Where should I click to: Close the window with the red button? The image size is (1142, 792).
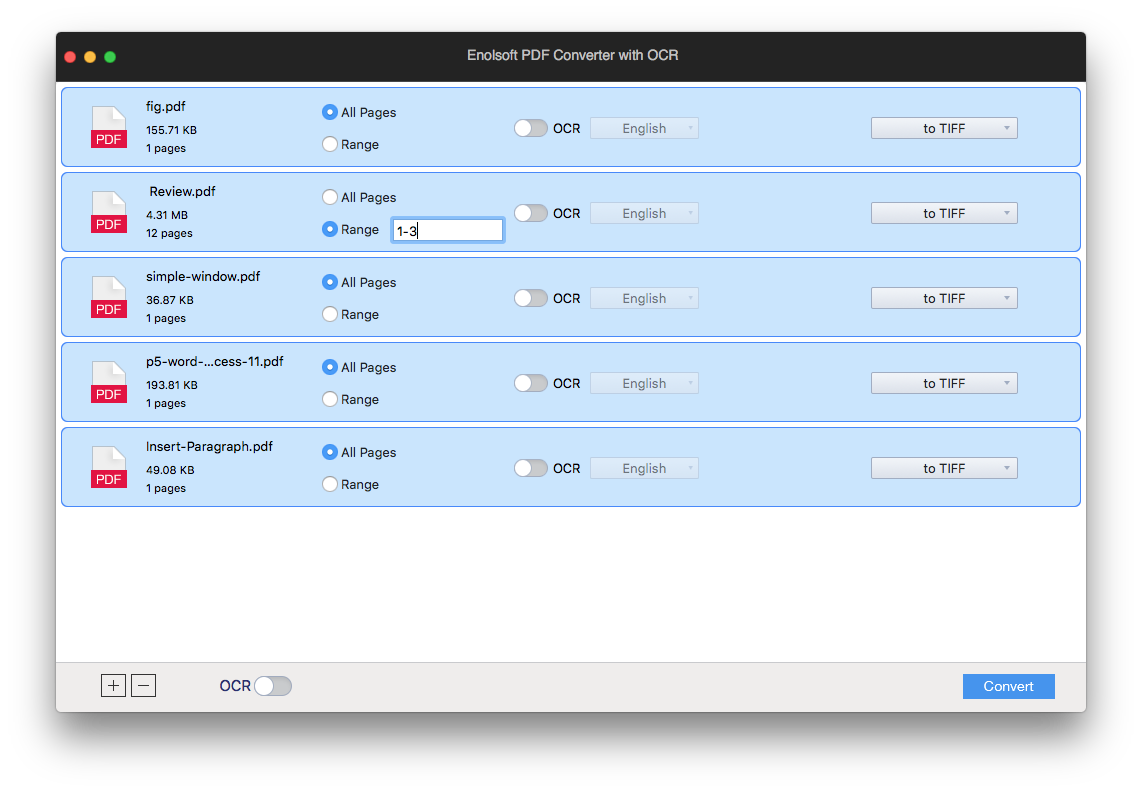70,57
